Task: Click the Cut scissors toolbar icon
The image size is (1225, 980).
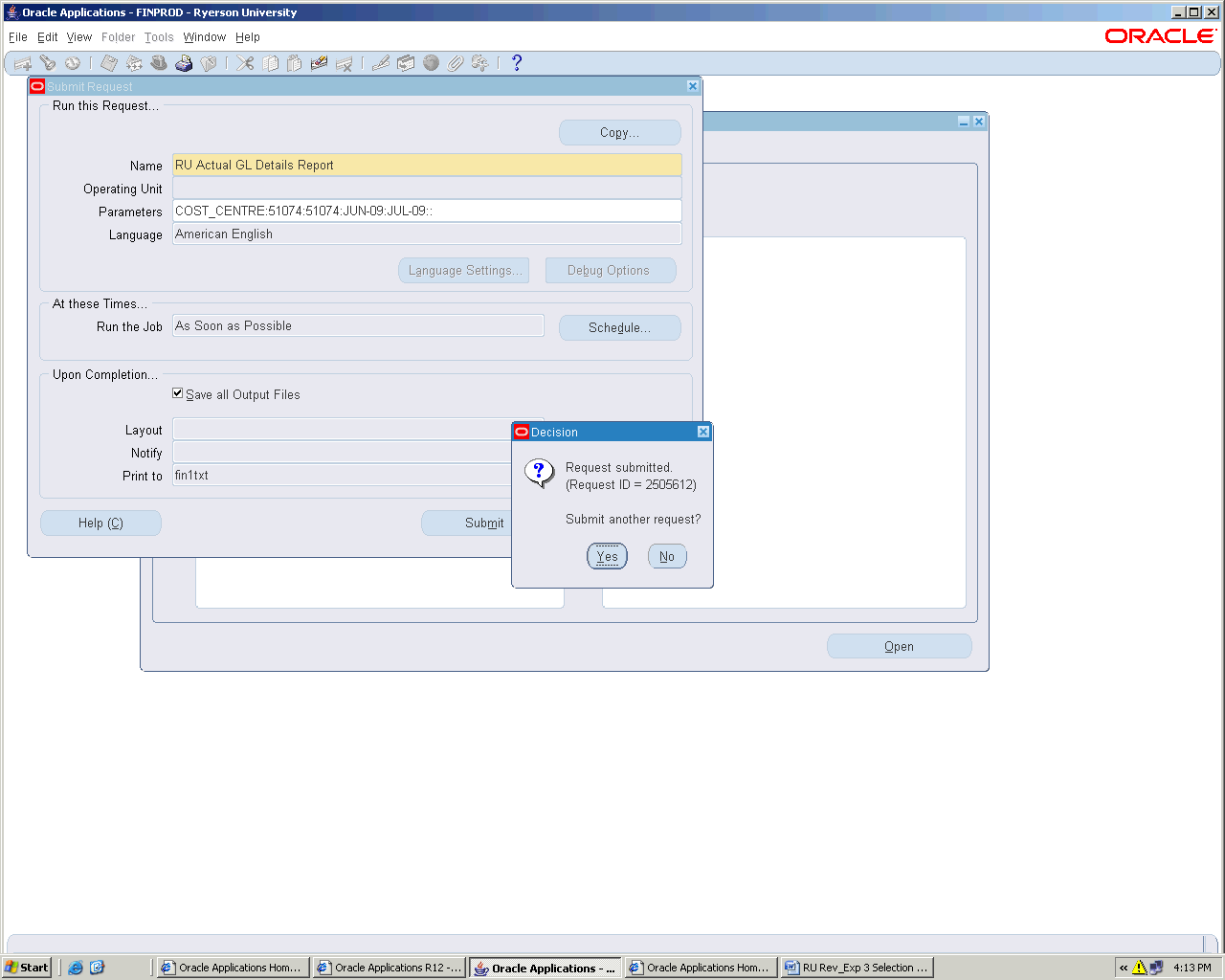Action: click(x=246, y=63)
